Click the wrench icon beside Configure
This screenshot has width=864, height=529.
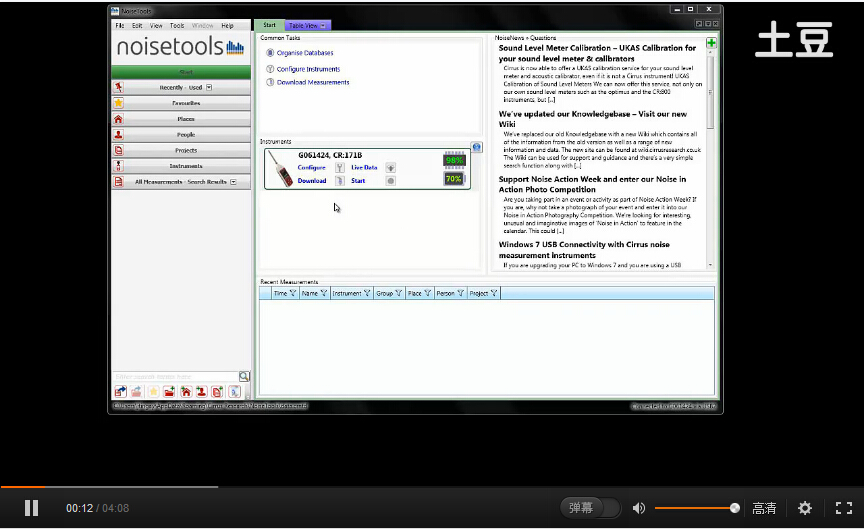click(340, 168)
